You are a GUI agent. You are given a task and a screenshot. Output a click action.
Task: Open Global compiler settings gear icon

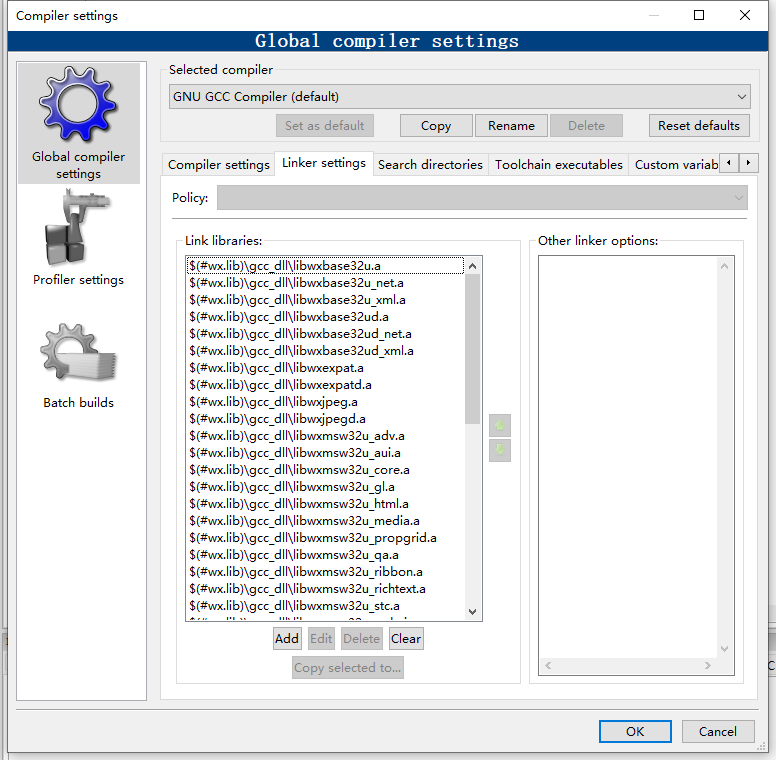(78, 104)
